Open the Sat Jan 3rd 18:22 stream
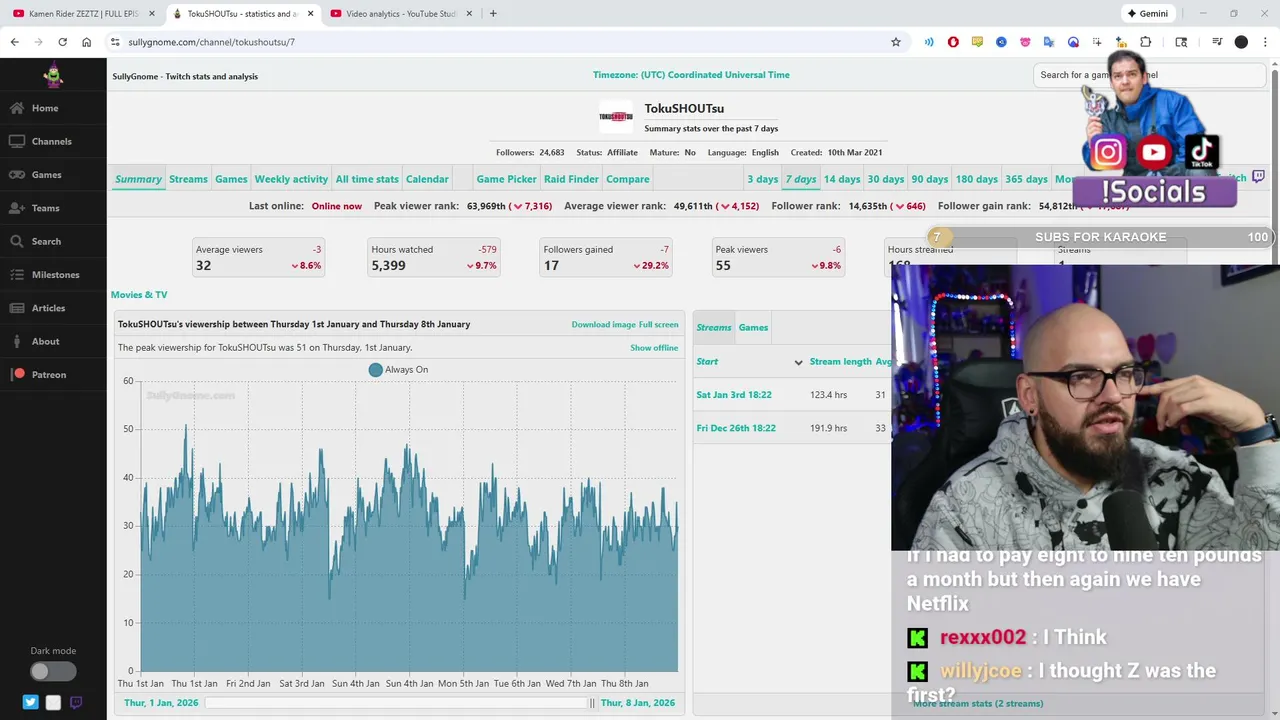The height and width of the screenshot is (720, 1280). click(734, 395)
